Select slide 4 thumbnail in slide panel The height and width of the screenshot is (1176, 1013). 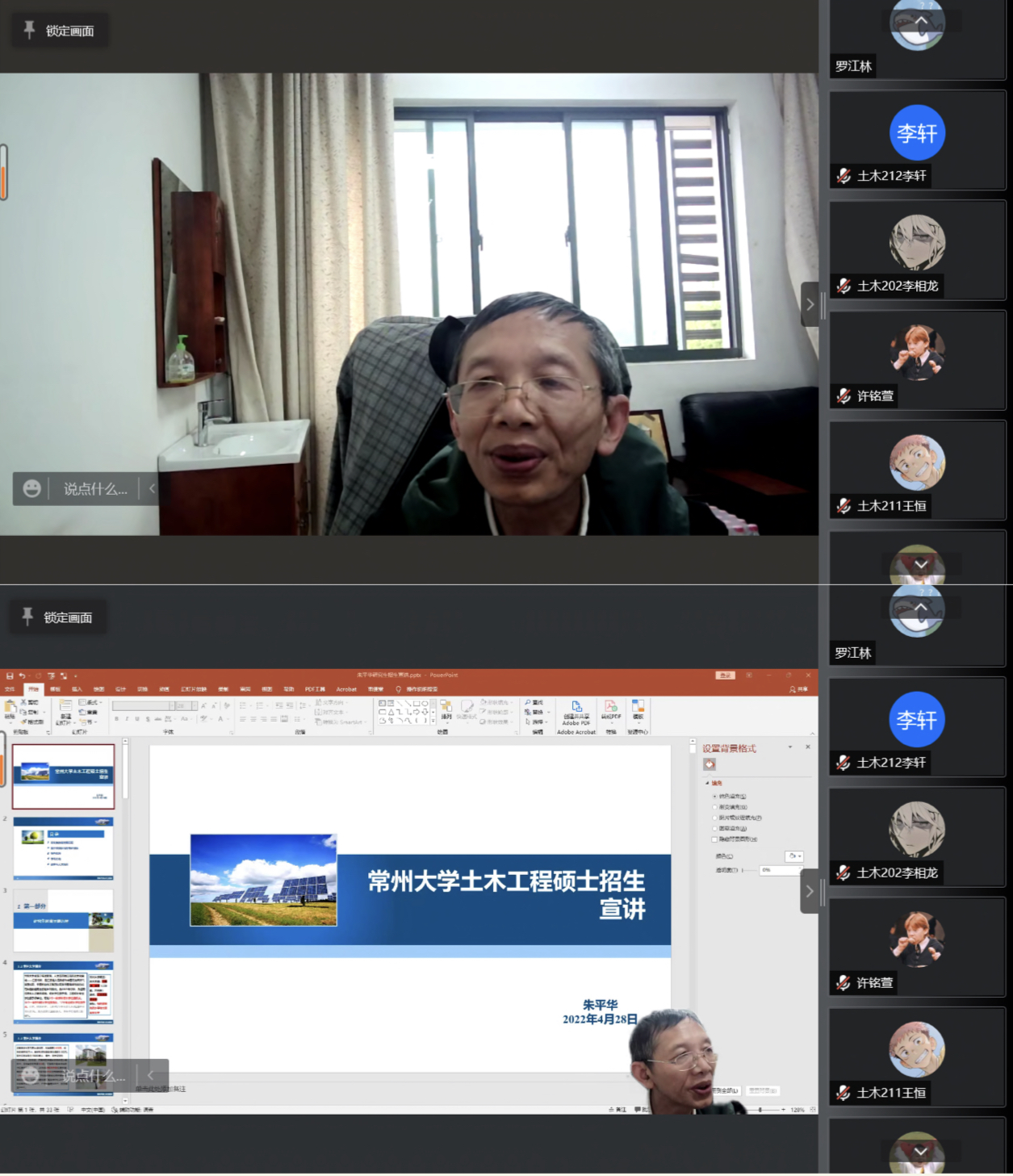click(x=64, y=993)
